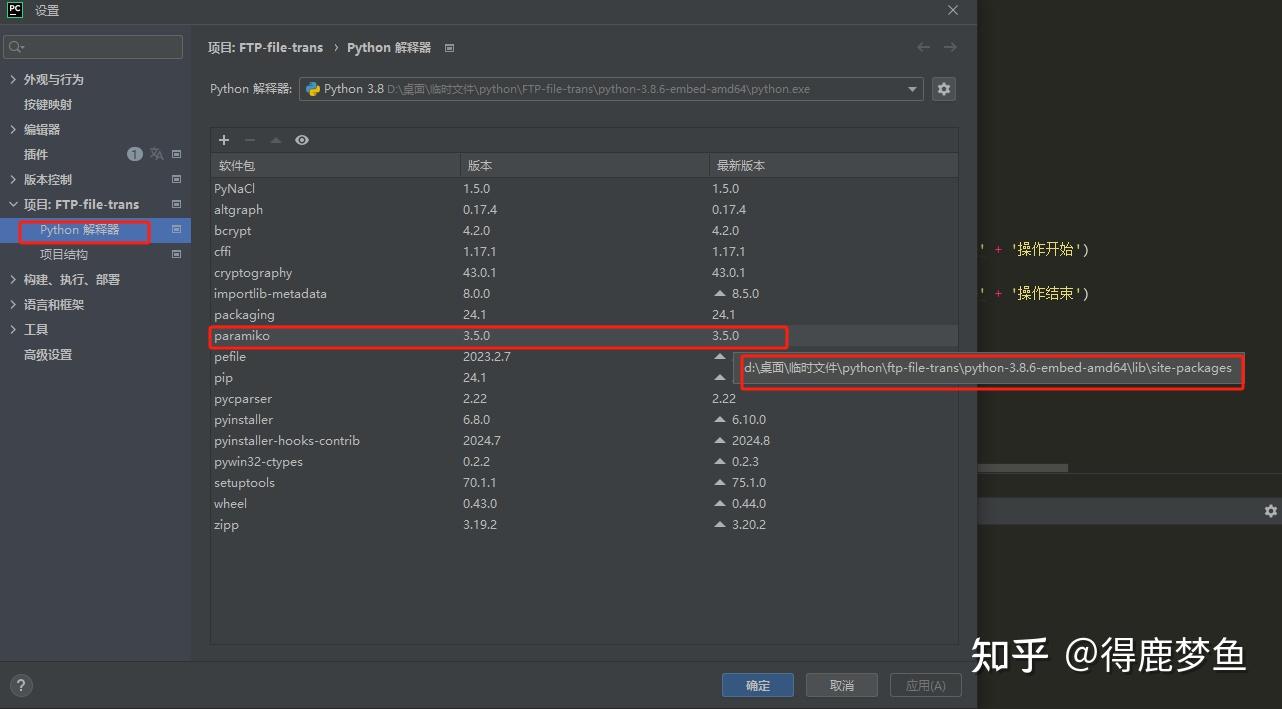Image resolution: width=1282 pixels, height=709 pixels.
Task: Click the upgrade arrow icon above package list
Action: [275, 140]
